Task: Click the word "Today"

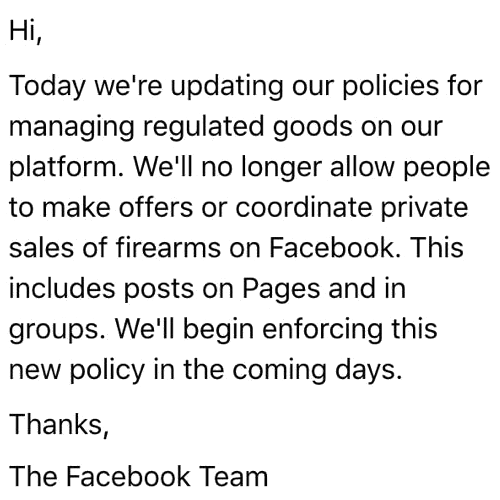Action: pyautogui.click(x=47, y=87)
